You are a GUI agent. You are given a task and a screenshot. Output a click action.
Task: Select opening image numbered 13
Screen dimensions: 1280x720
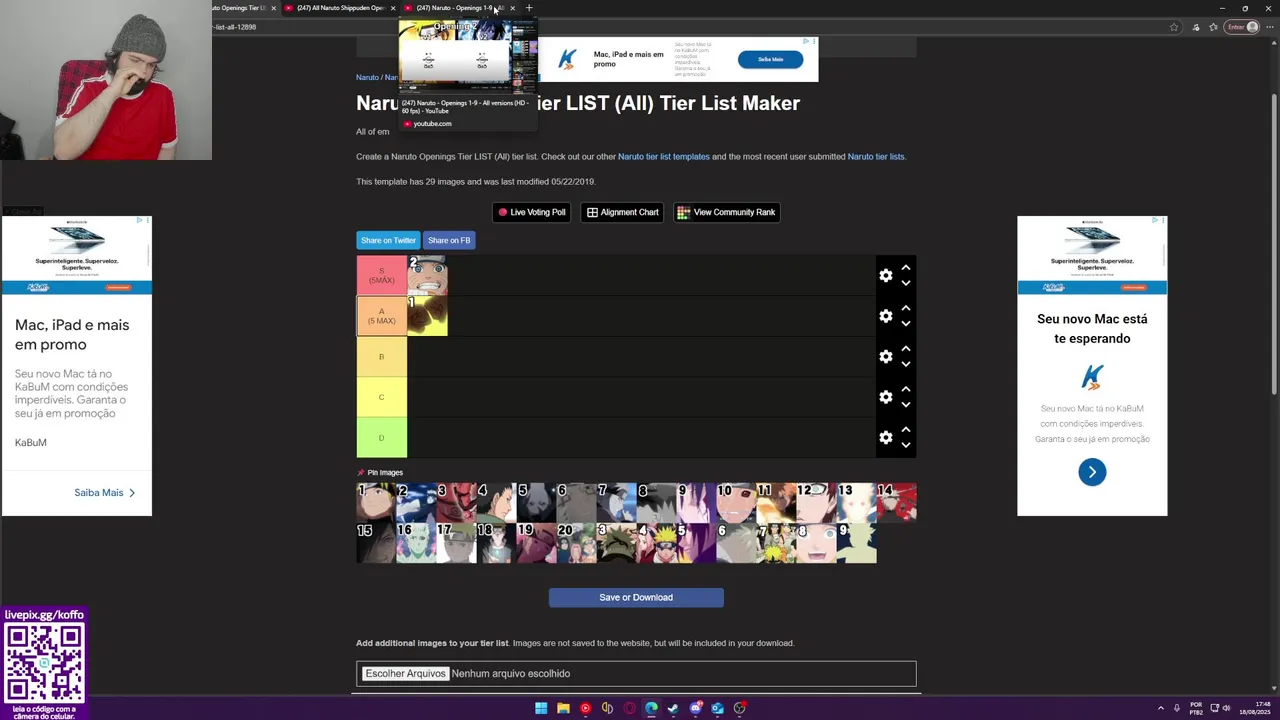(x=856, y=503)
